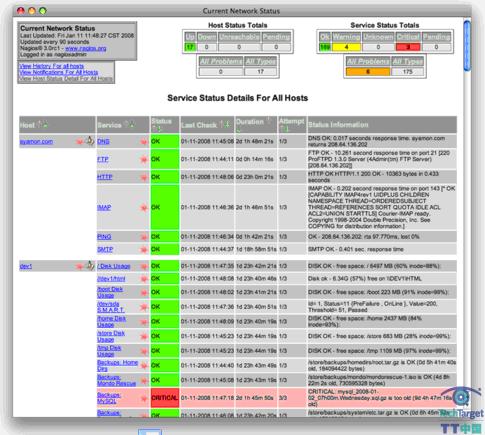Open the /tmp Disk Usage service link
This screenshot has height=435, width=485.
pyautogui.click(x=109, y=351)
